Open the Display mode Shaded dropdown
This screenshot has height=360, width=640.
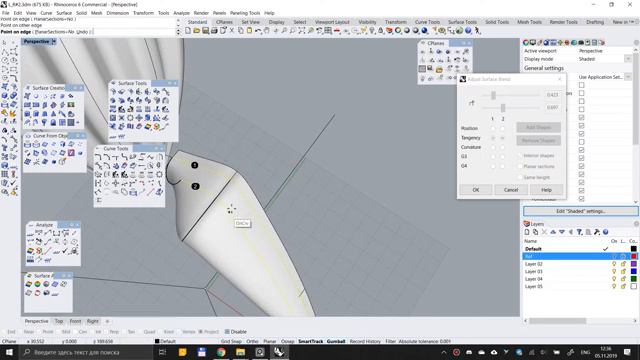tap(628, 59)
